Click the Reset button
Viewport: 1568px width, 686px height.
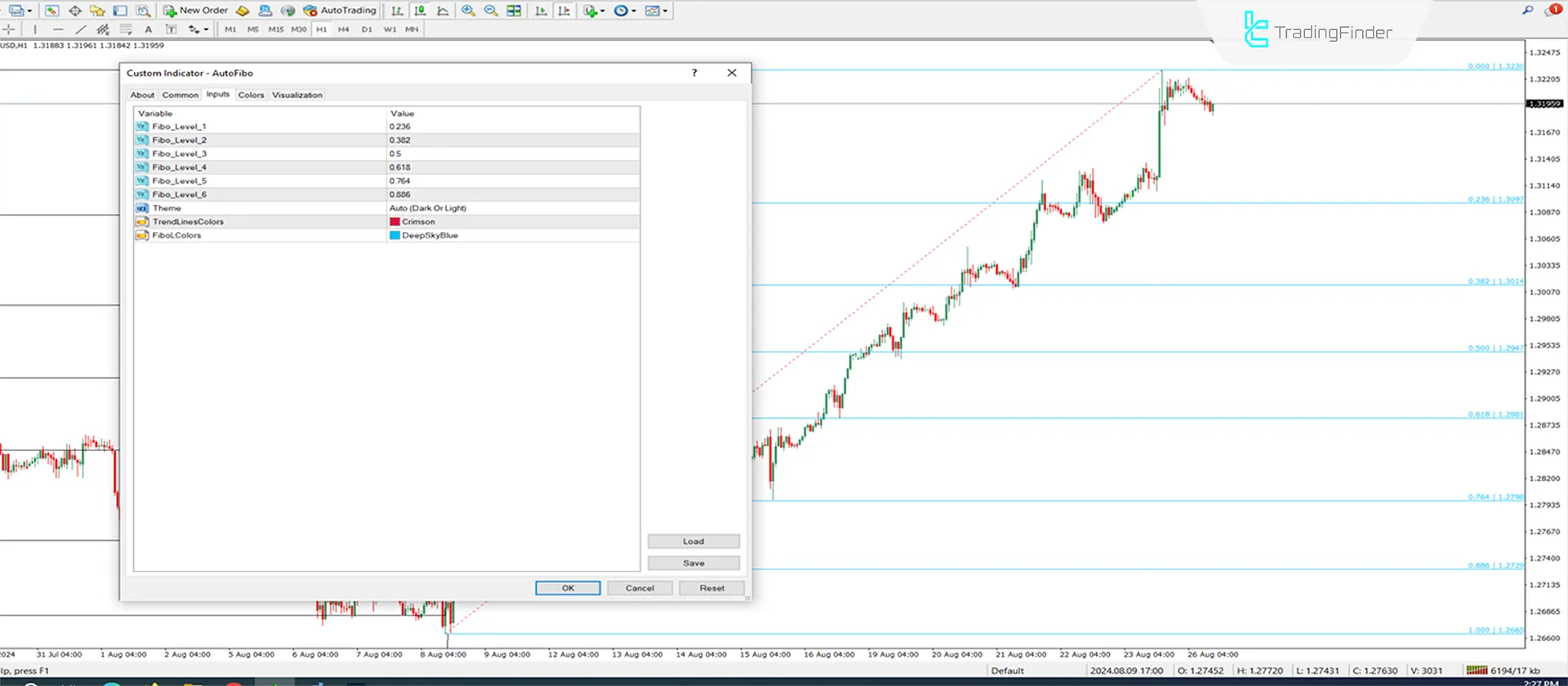coord(711,588)
